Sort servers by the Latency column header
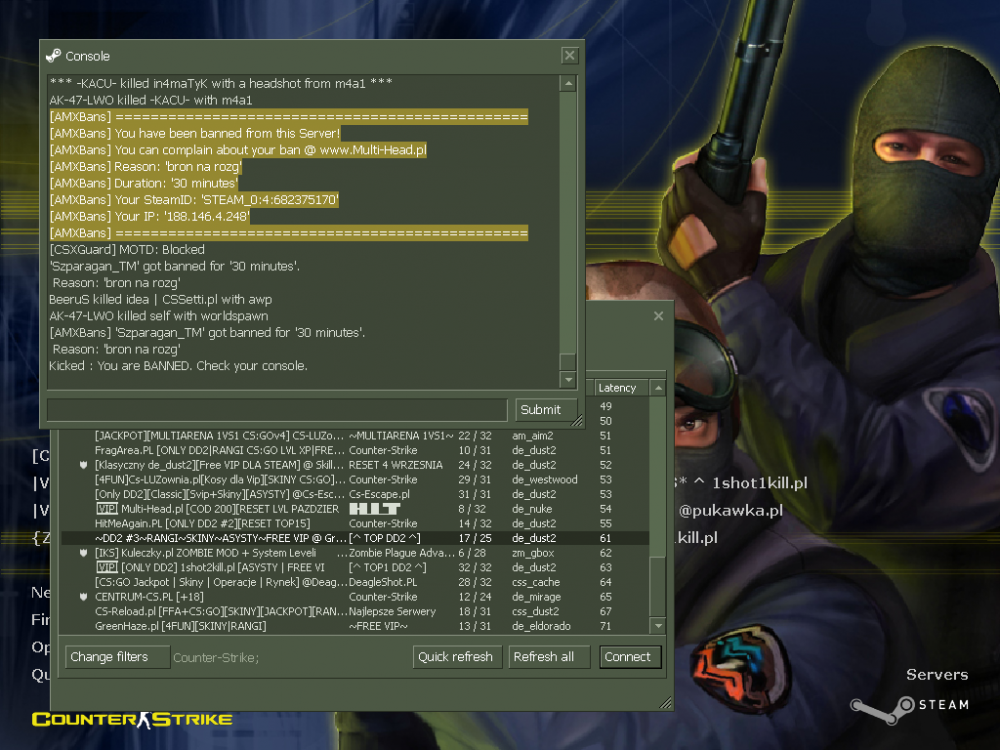This screenshot has height=750, width=1000. tap(621, 388)
